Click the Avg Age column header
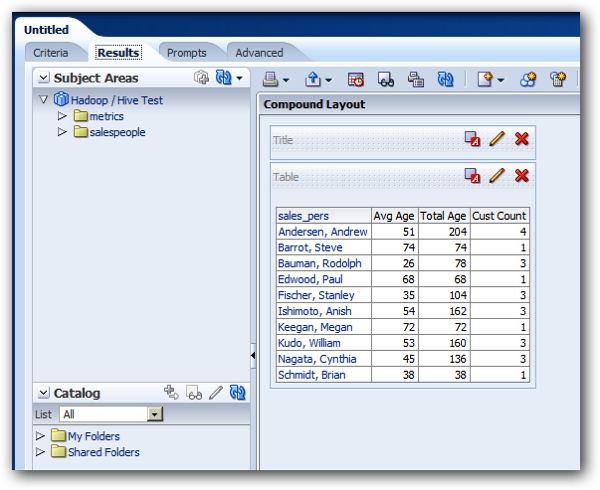Viewport: 600px width, 490px height. [394, 216]
